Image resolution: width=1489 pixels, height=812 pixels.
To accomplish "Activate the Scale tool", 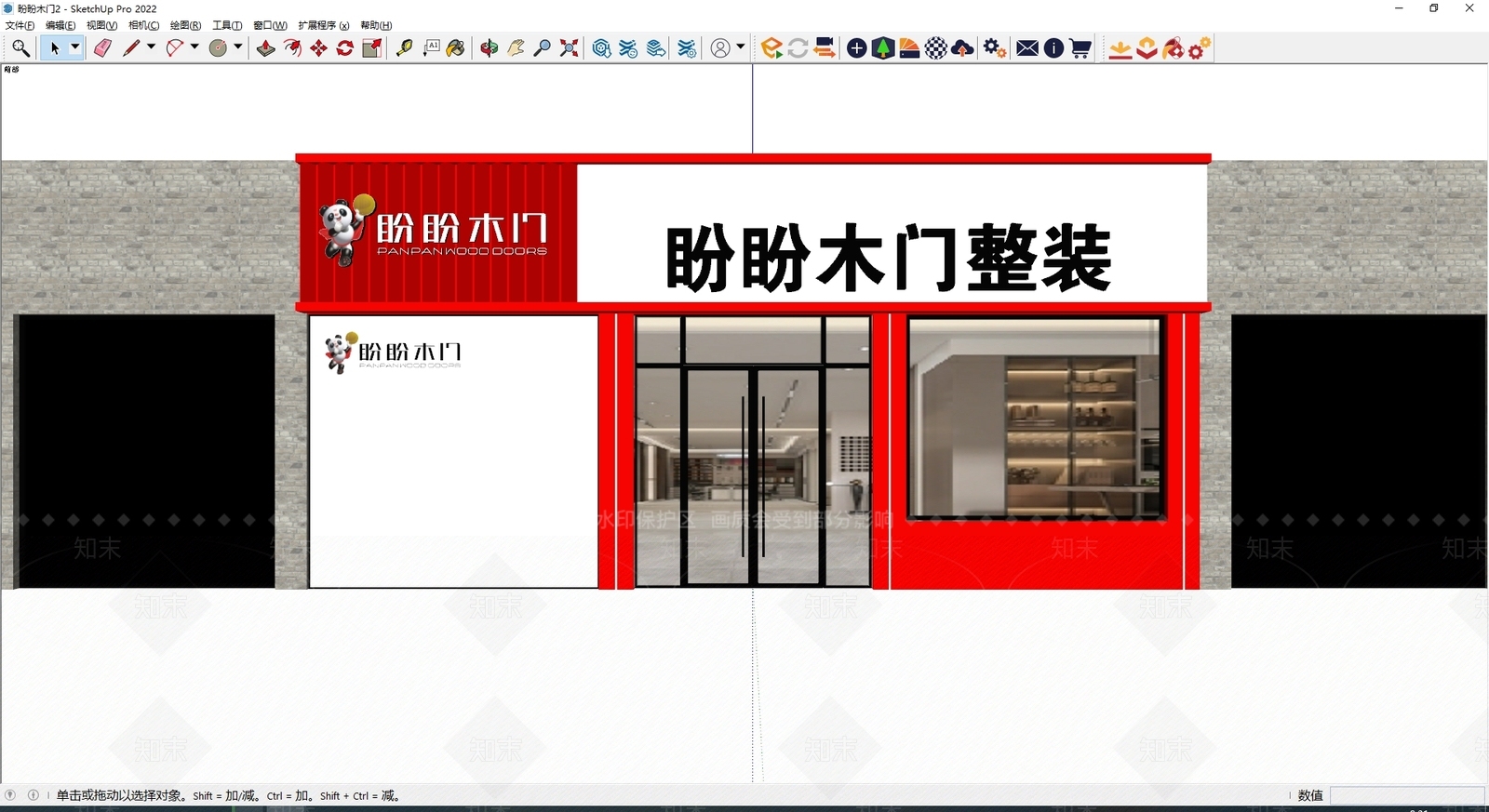I will 371,48.
